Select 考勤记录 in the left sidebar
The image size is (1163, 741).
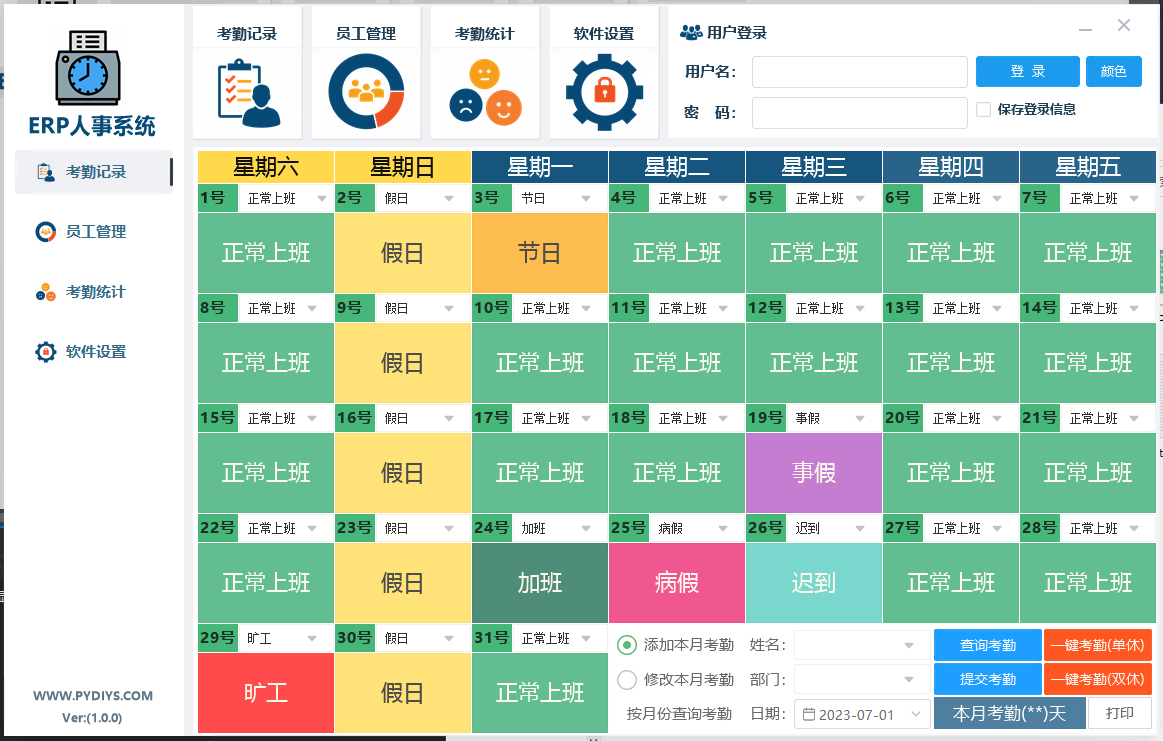pos(95,172)
